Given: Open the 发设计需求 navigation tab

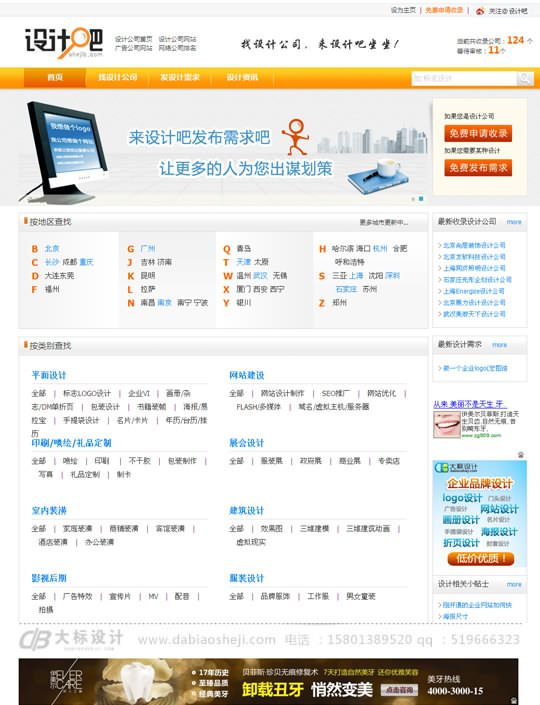Looking at the screenshot, I should click(179, 77).
